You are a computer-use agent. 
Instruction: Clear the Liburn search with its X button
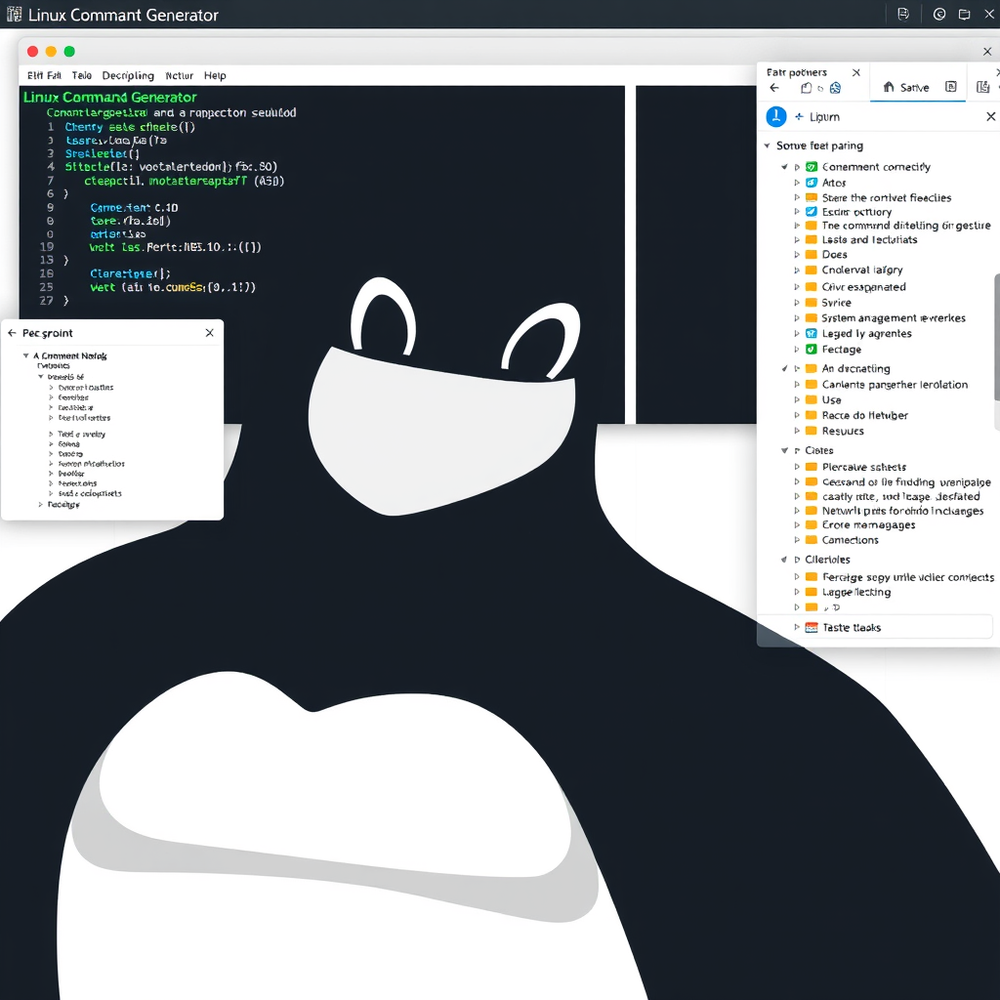pyautogui.click(x=990, y=116)
